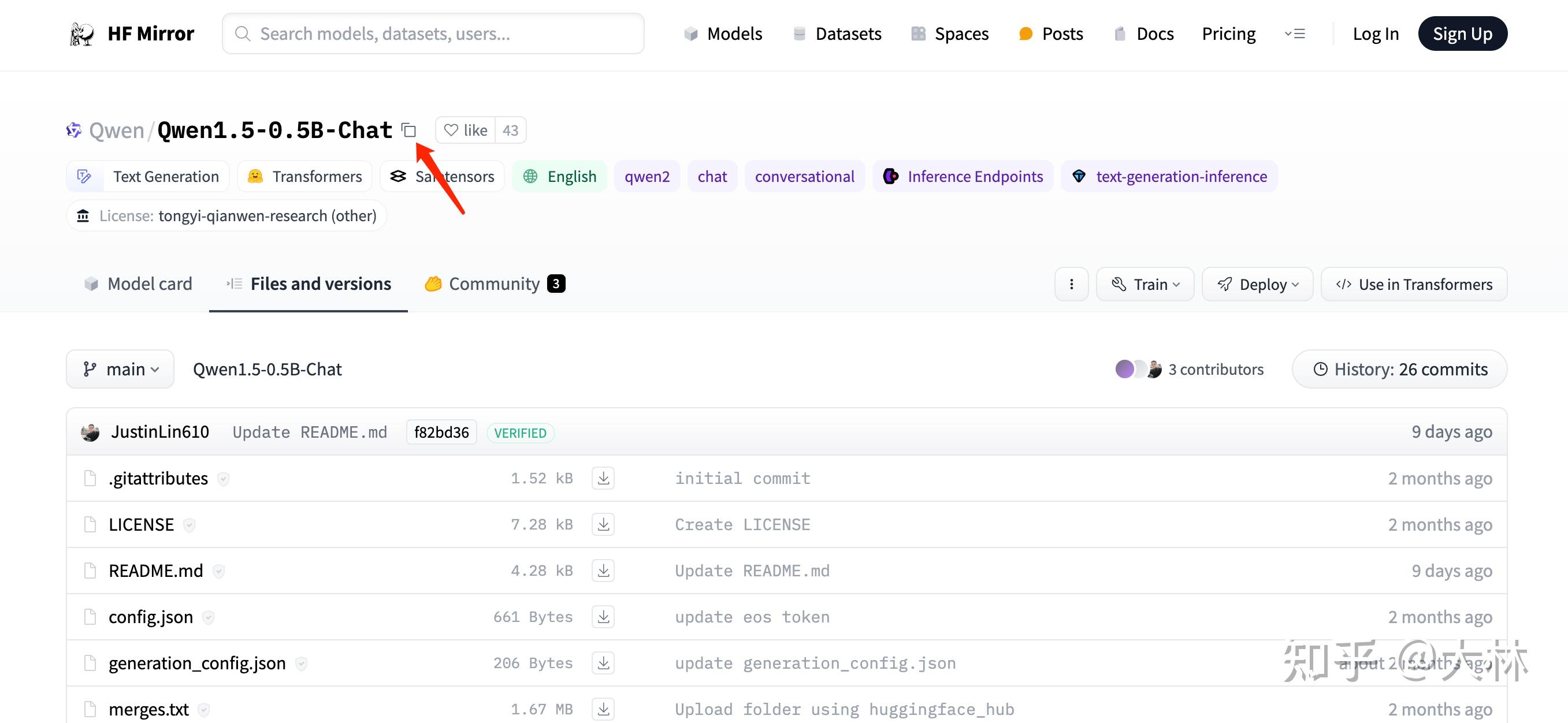
Task: Expand the navigation overflow menu
Action: (1294, 33)
